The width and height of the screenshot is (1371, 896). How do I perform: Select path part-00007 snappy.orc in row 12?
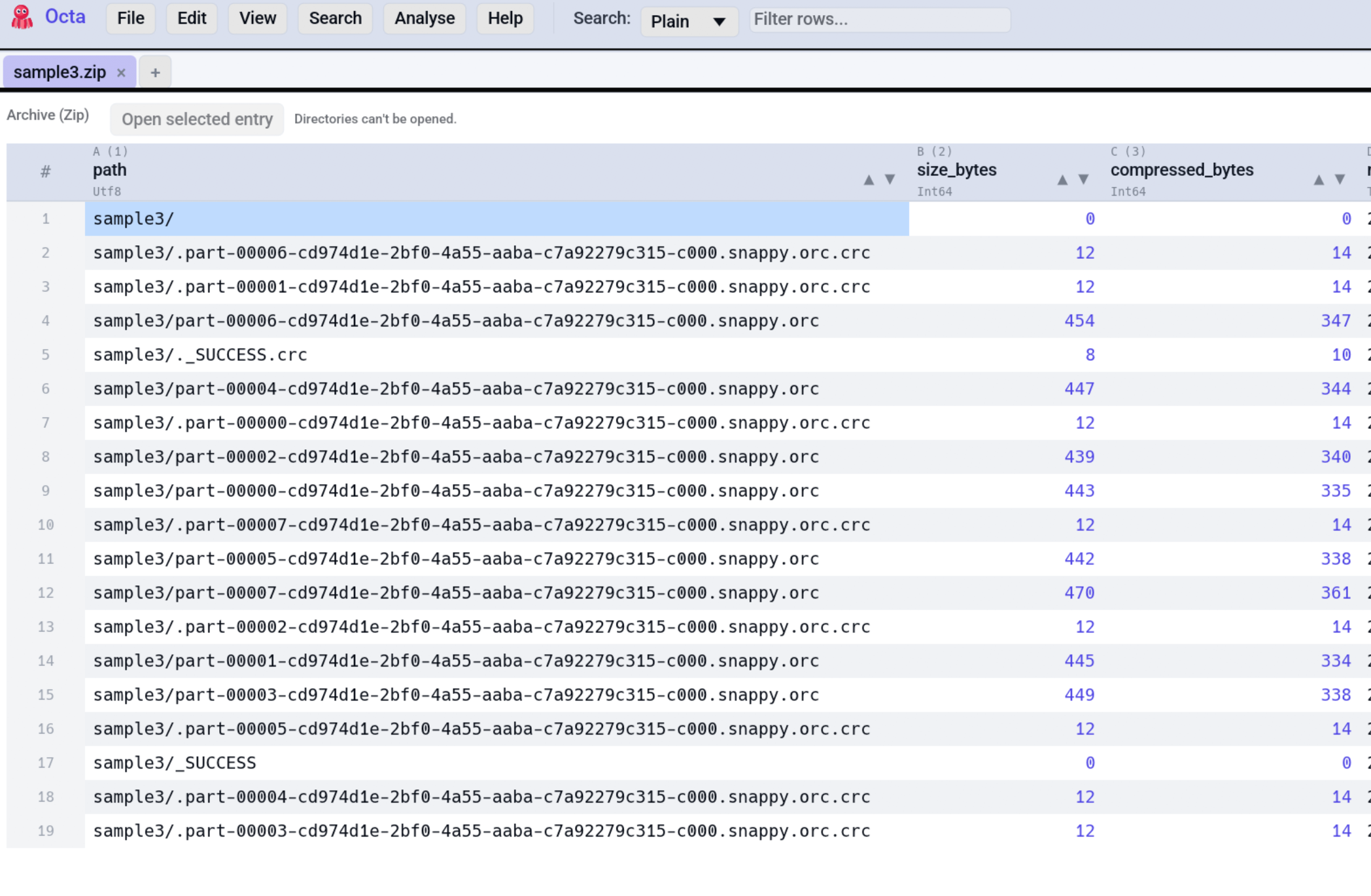(497, 593)
